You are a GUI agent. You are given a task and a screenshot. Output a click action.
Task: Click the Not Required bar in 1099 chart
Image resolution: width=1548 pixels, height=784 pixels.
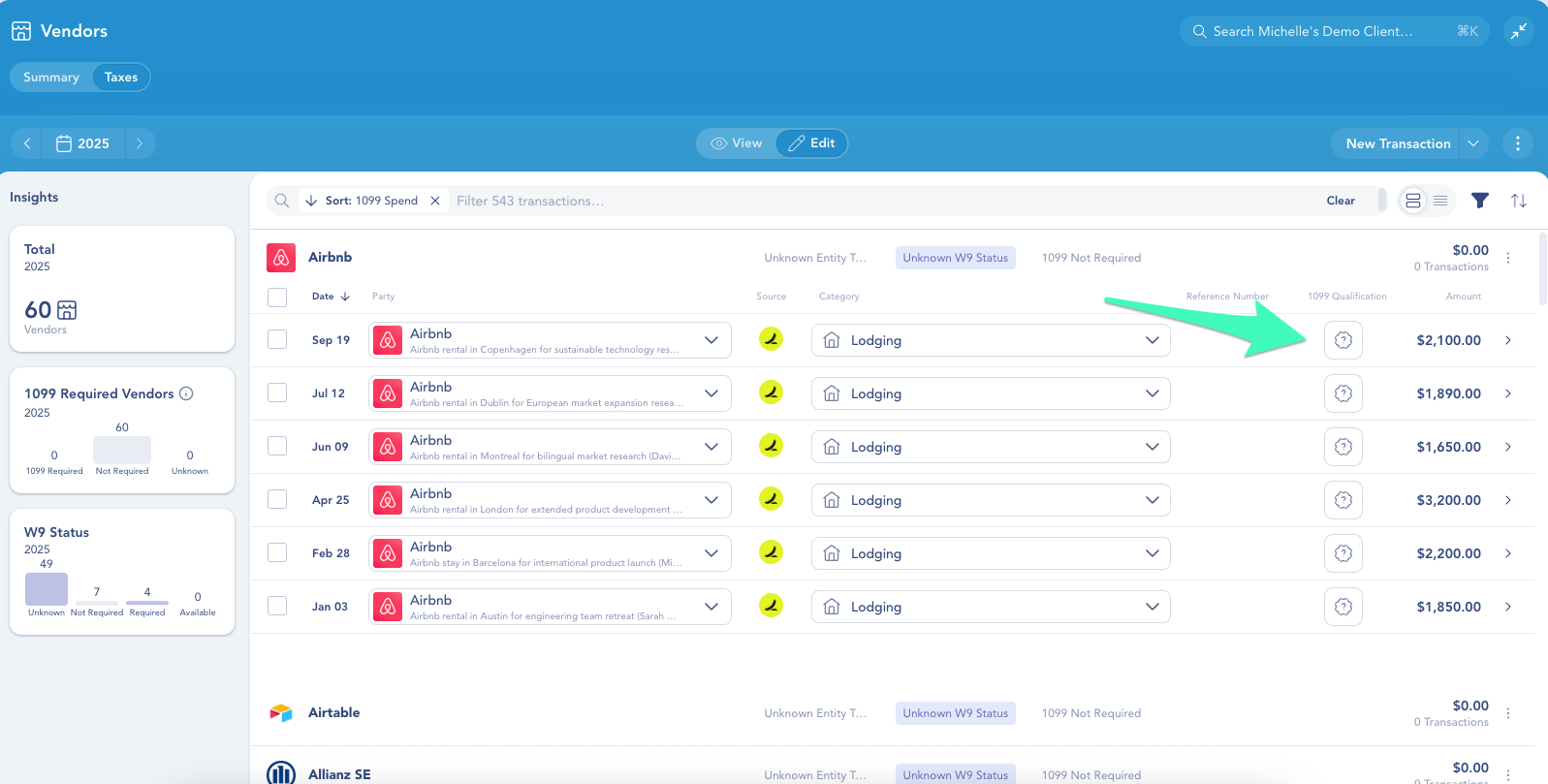click(x=122, y=450)
